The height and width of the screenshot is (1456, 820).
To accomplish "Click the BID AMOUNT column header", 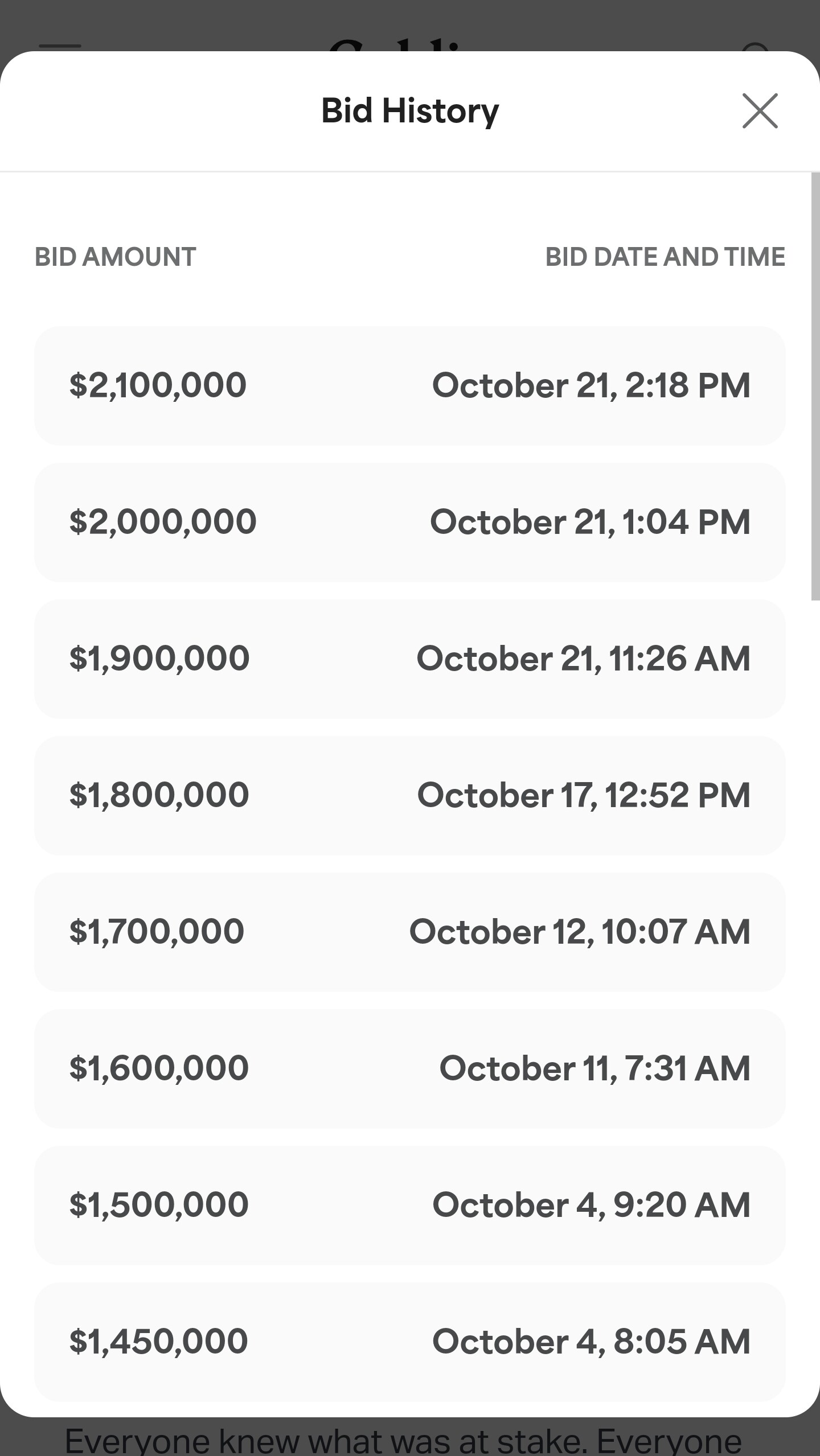I will (116, 257).
